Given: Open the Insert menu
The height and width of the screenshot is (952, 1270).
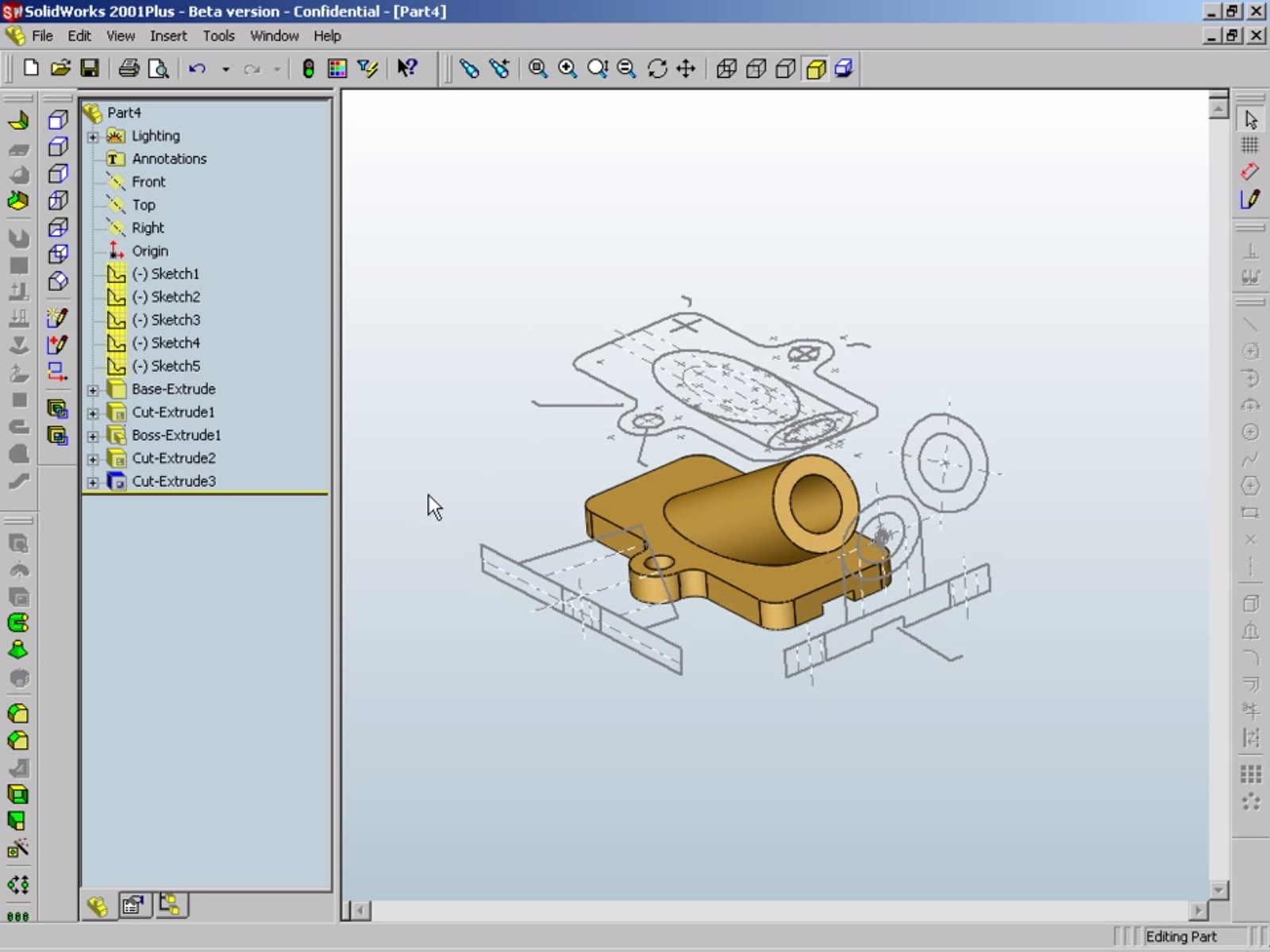Looking at the screenshot, I should pyautogui.click(x=168, y=36).
